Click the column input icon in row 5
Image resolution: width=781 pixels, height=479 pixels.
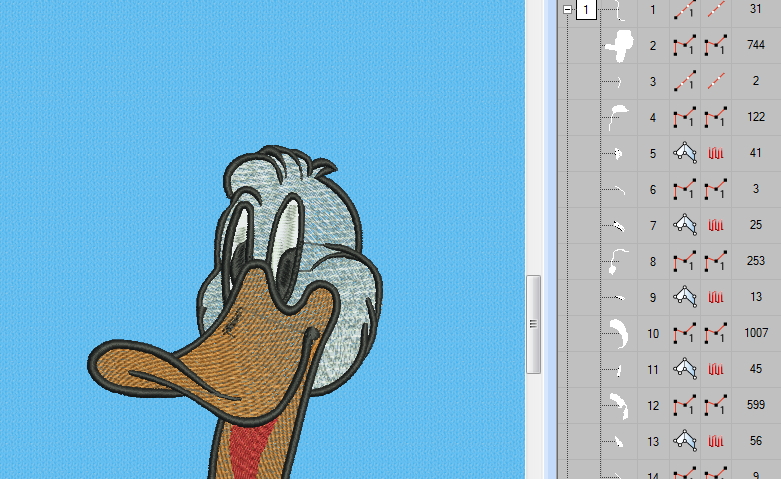pos(685,153)
